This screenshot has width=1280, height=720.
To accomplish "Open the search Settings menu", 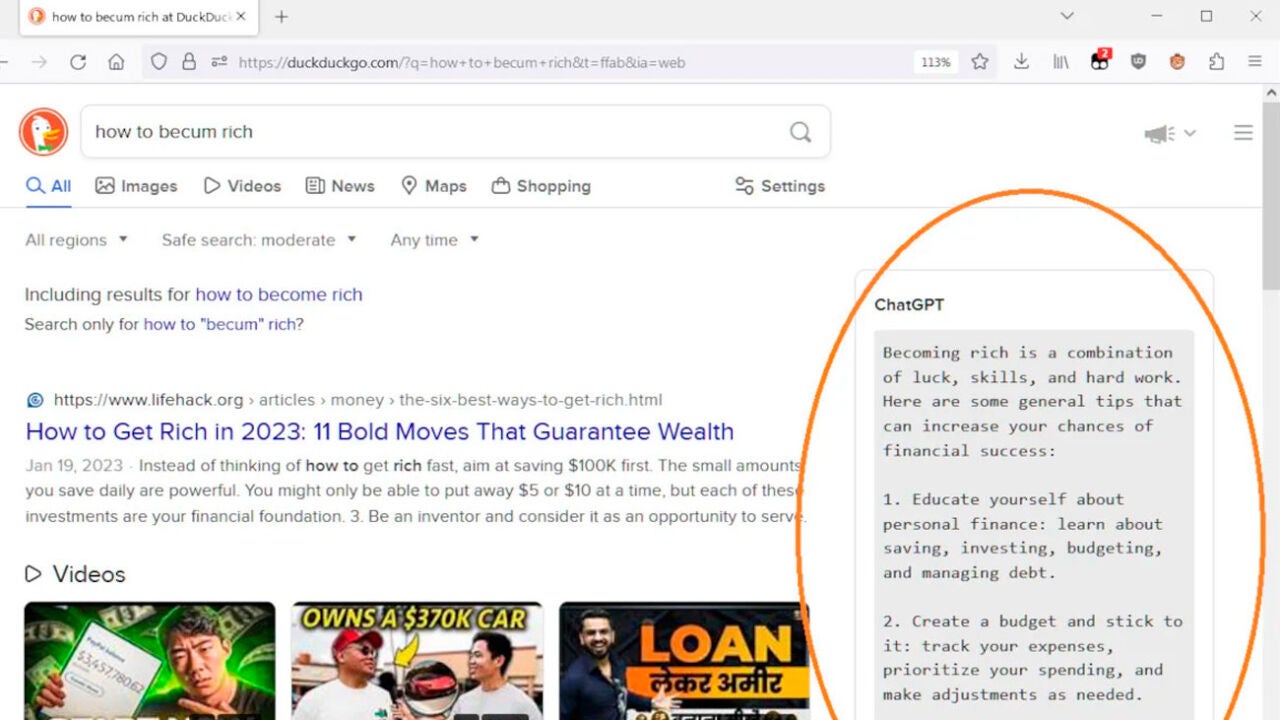I will [x=780, y=186].
